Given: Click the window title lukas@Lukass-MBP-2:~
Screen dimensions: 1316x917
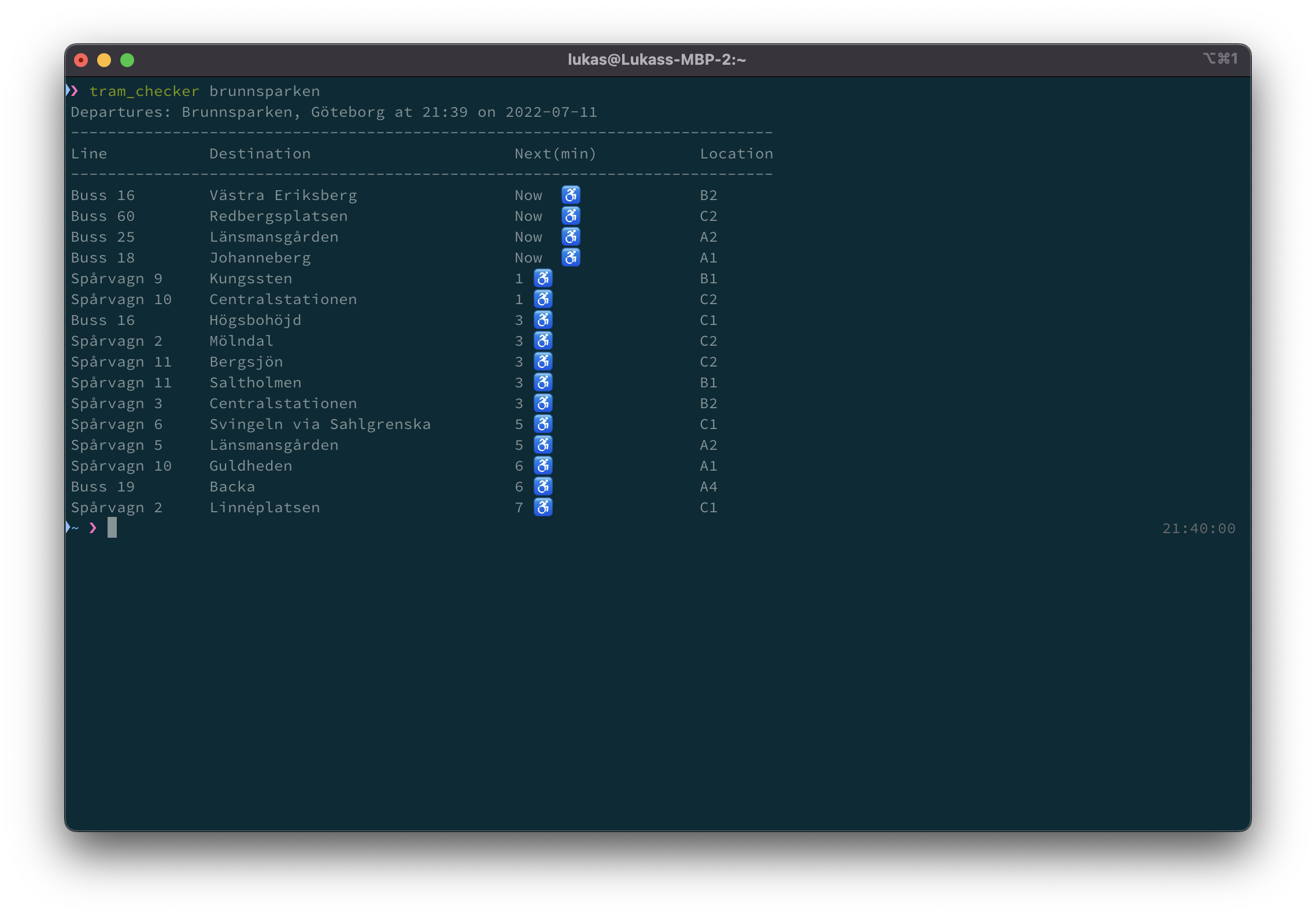Looking at the screenshot, I should 657,60.
